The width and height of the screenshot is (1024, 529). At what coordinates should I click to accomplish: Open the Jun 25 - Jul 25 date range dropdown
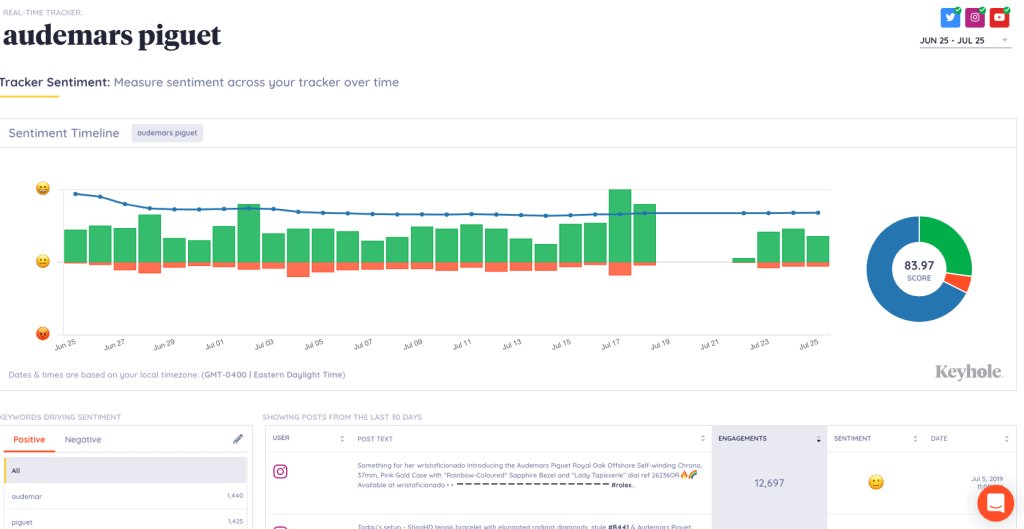[x=964, y=40]
